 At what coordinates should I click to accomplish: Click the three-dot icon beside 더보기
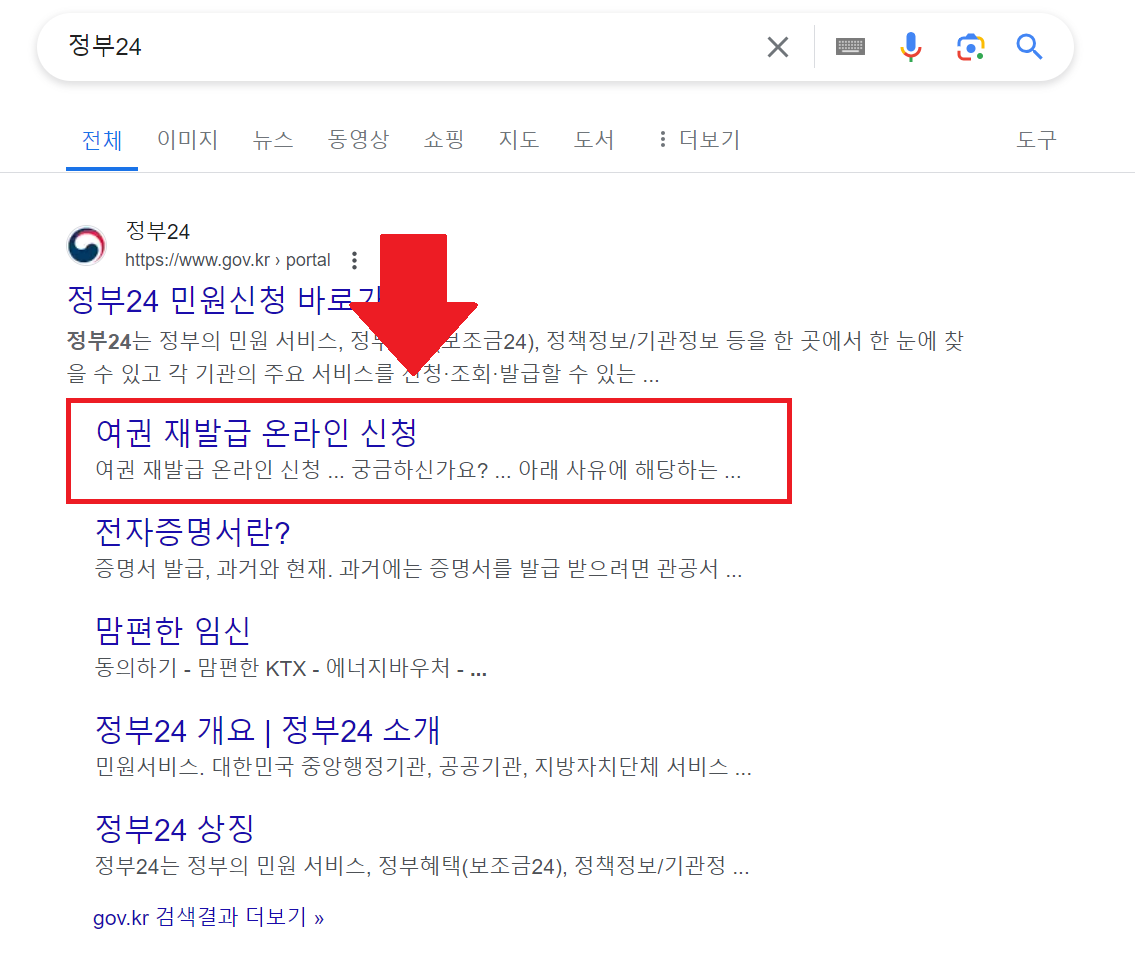(x=662, y=139)
